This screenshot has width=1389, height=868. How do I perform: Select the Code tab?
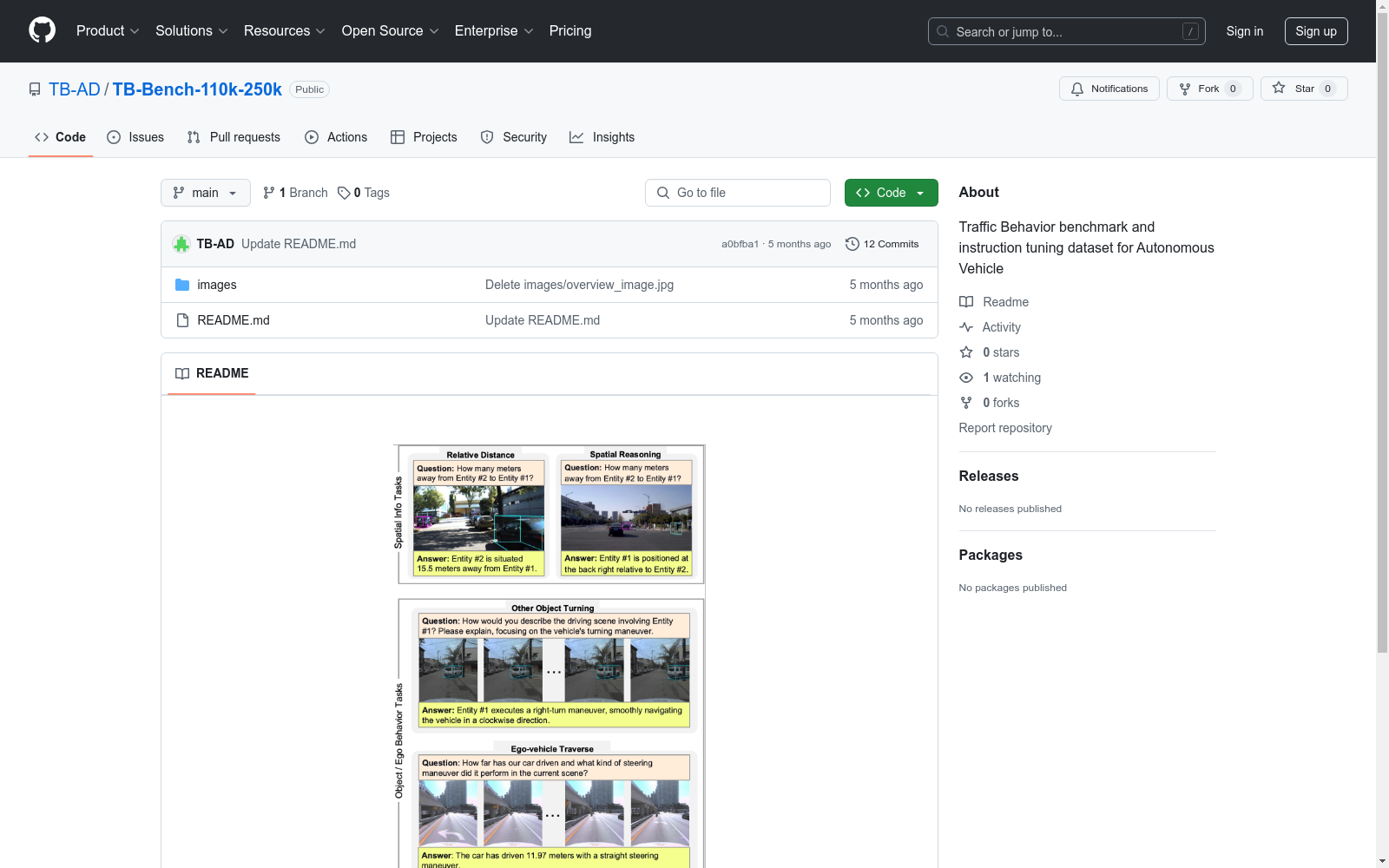click(61, 137)
